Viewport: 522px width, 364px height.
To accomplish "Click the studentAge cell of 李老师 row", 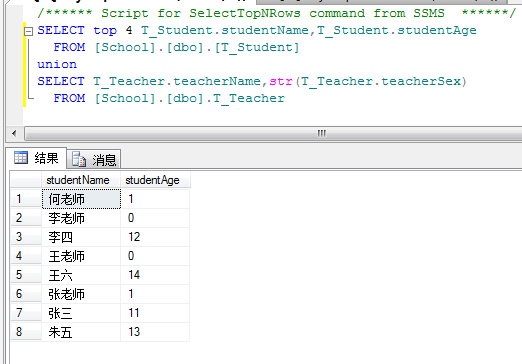I will click(x=155, y=218).
